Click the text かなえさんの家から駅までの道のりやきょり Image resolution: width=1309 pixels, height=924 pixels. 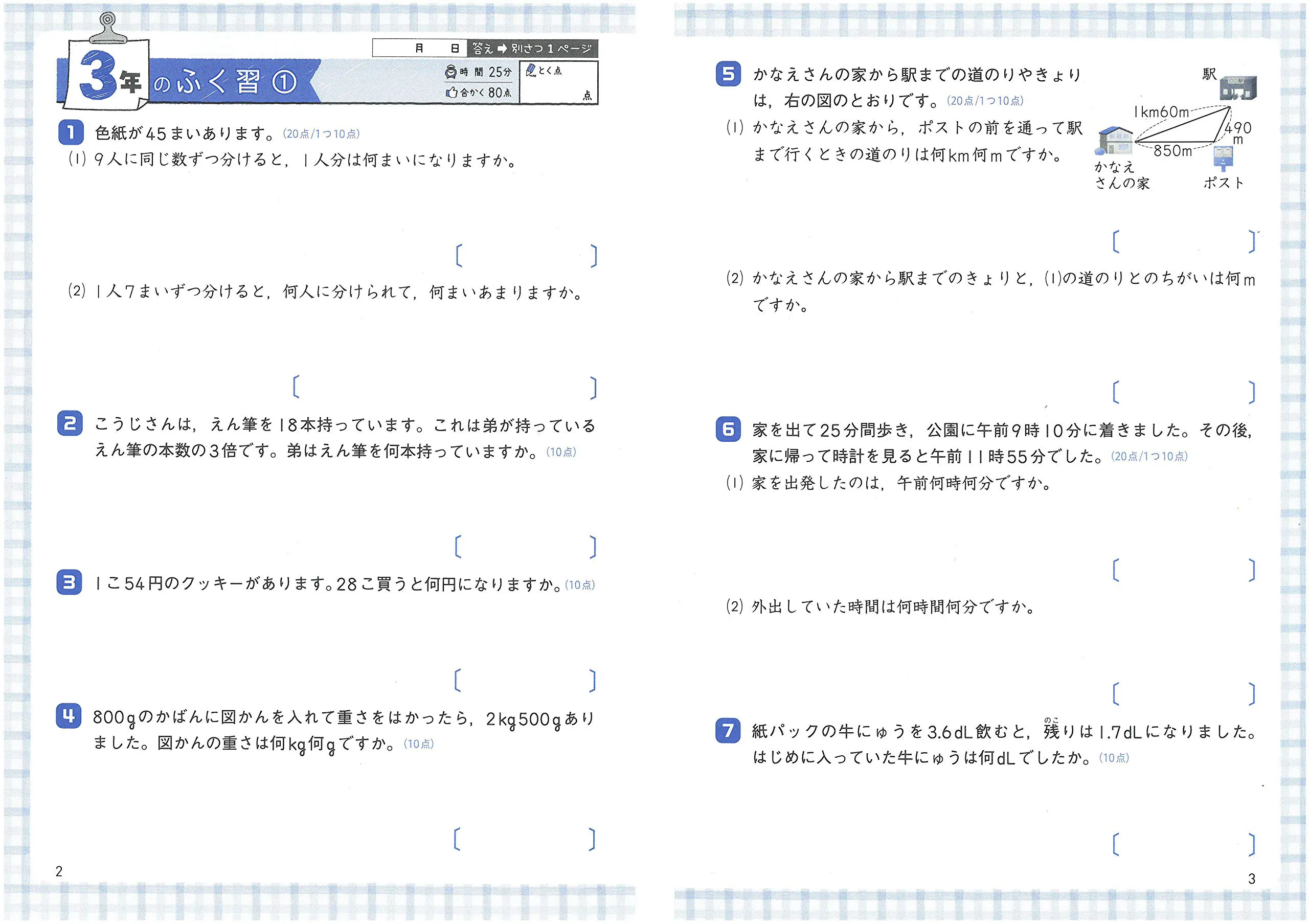917,75
